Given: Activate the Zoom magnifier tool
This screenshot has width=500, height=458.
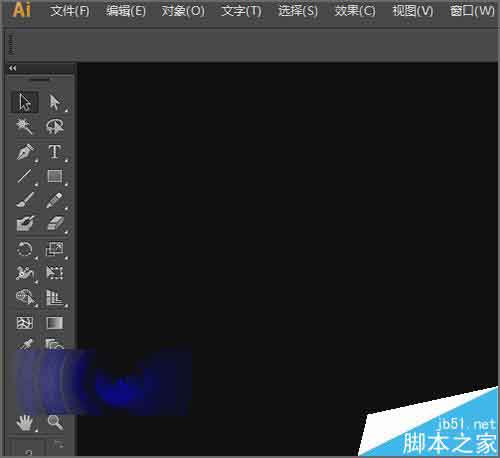Looking at the screenshot, I should pyautogui.click(x=55, y=422).
